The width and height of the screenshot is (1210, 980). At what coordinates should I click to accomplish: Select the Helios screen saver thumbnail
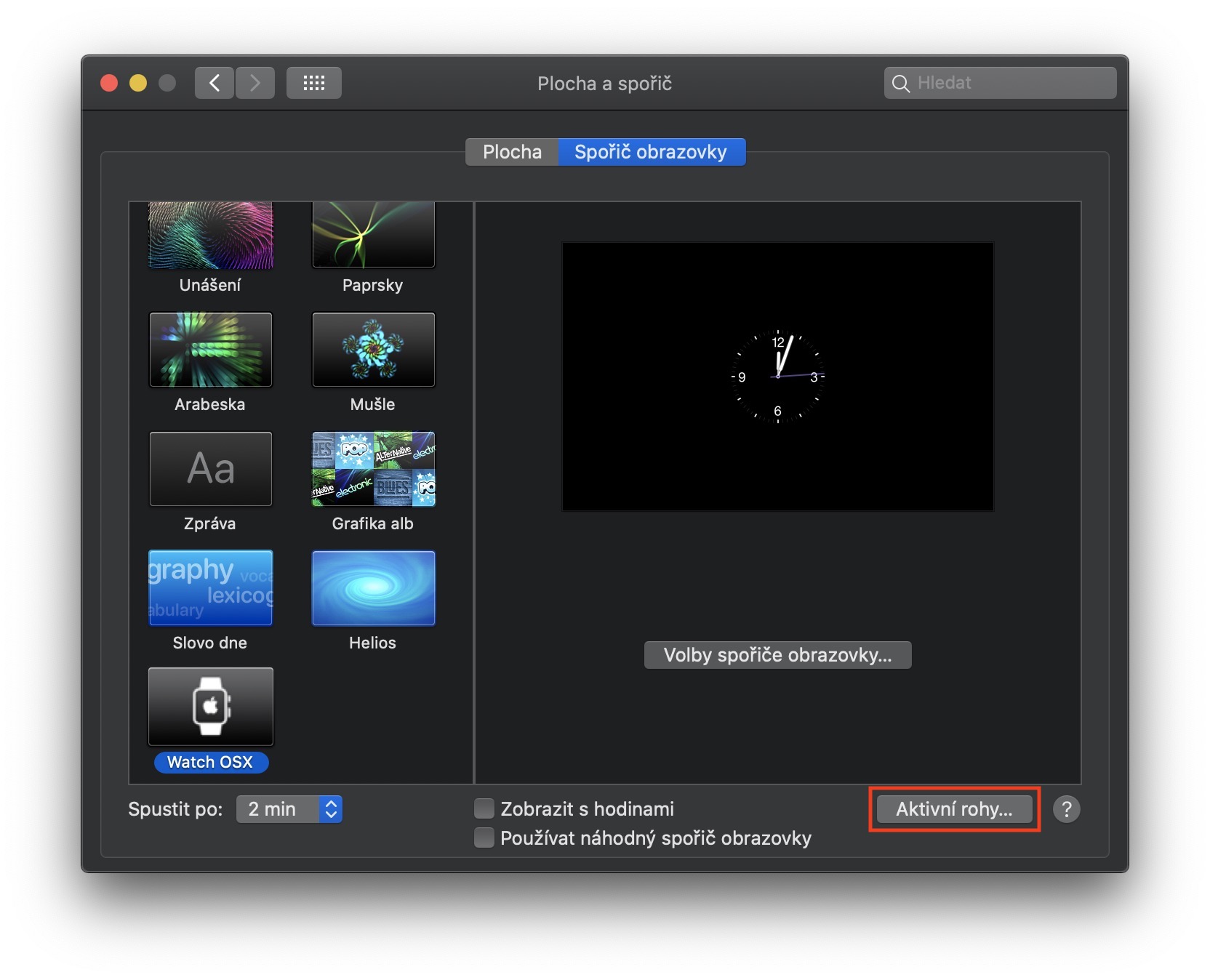(374, 588)
